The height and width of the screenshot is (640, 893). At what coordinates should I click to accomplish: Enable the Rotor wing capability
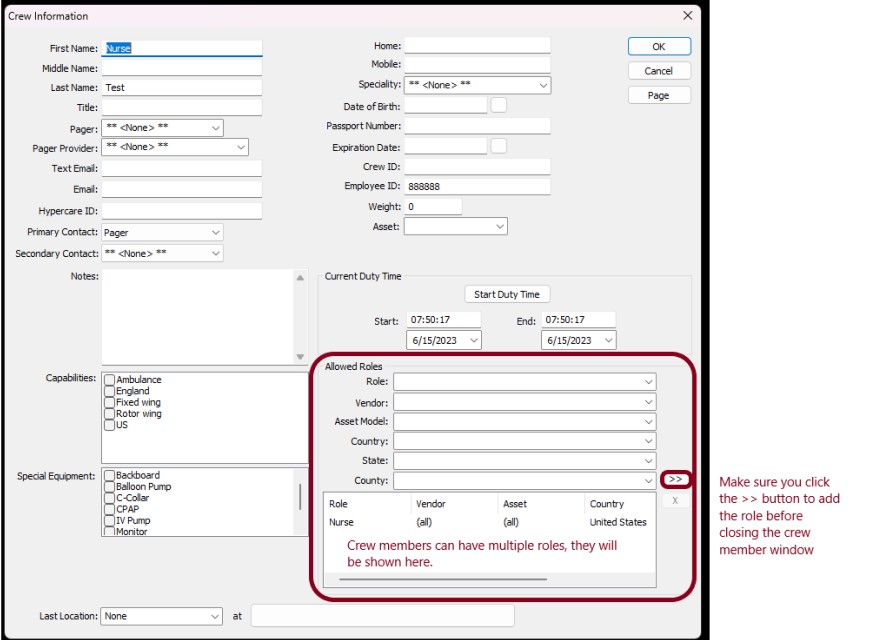[110, 414]
